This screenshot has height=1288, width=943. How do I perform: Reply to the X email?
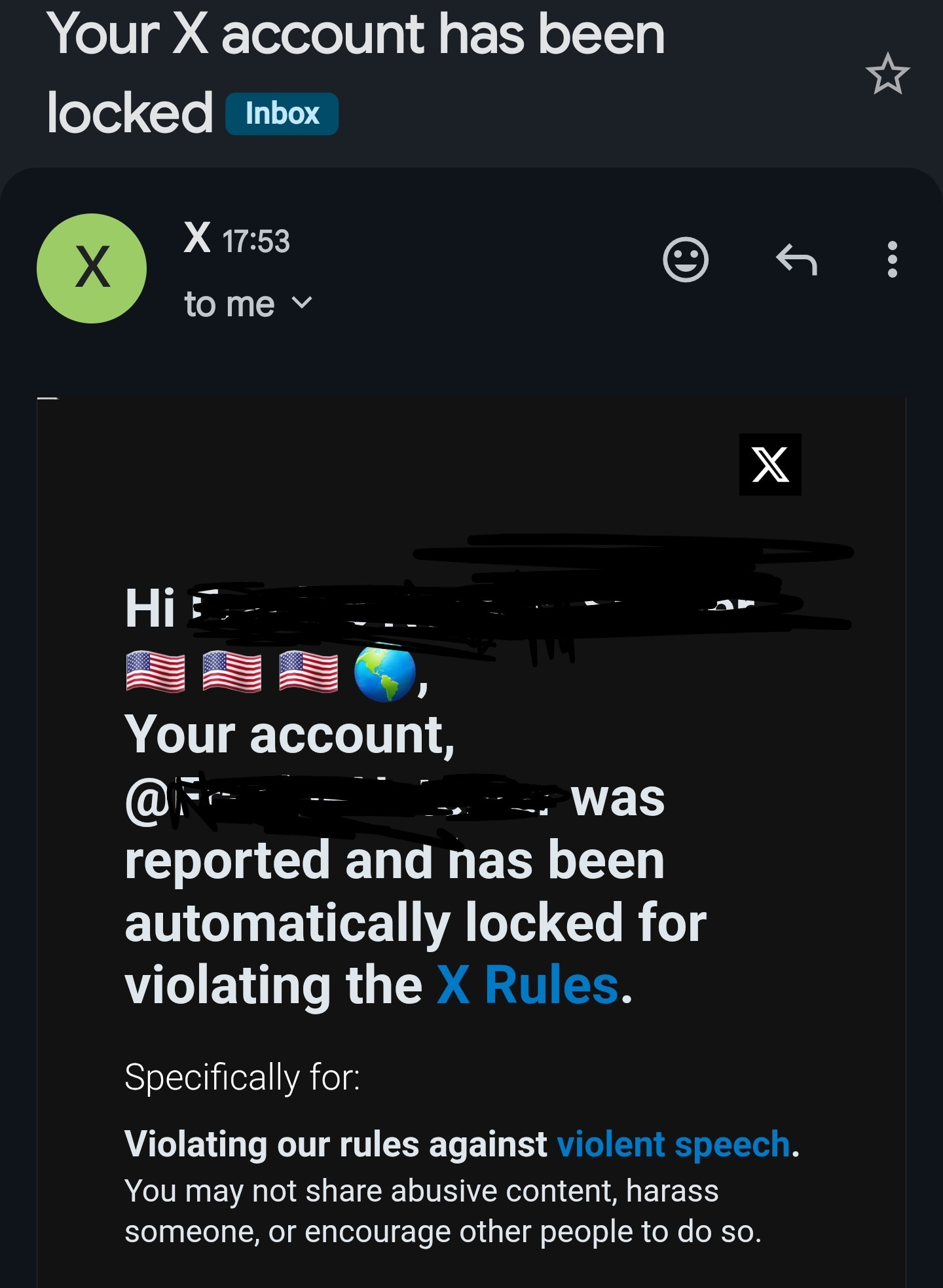(796, 259)
